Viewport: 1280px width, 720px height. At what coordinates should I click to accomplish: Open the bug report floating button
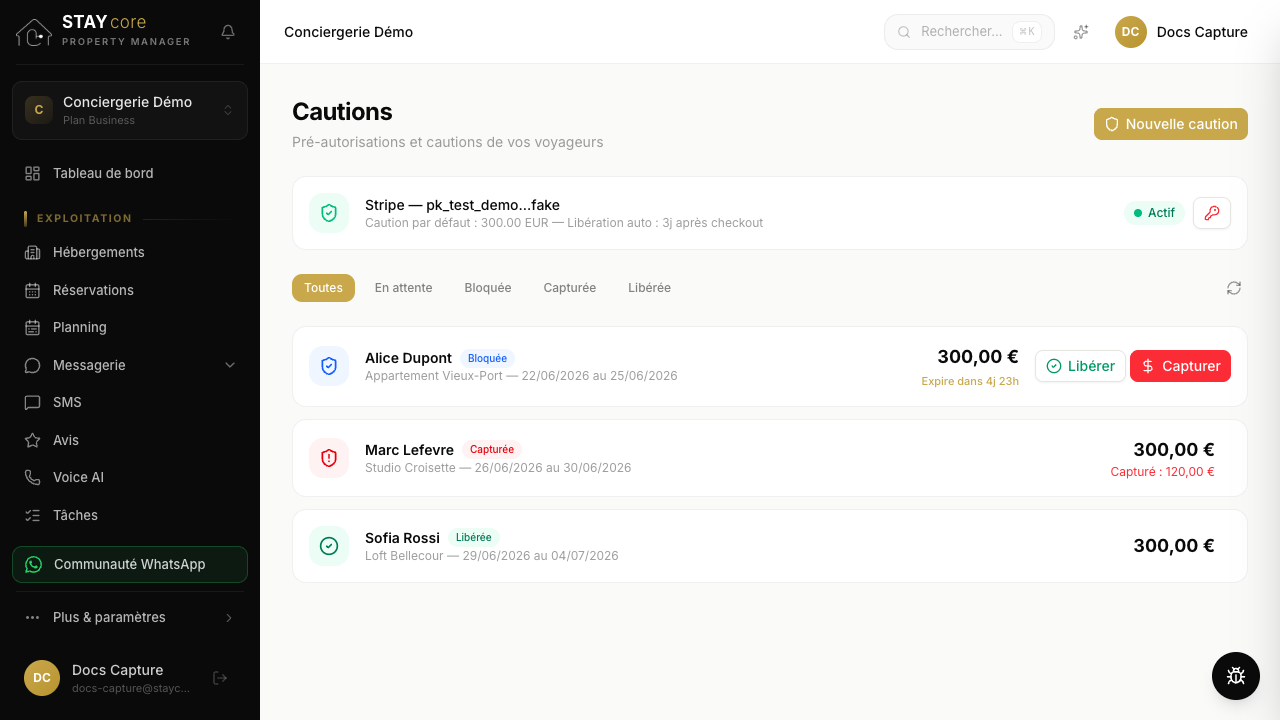pos(1236,676)
